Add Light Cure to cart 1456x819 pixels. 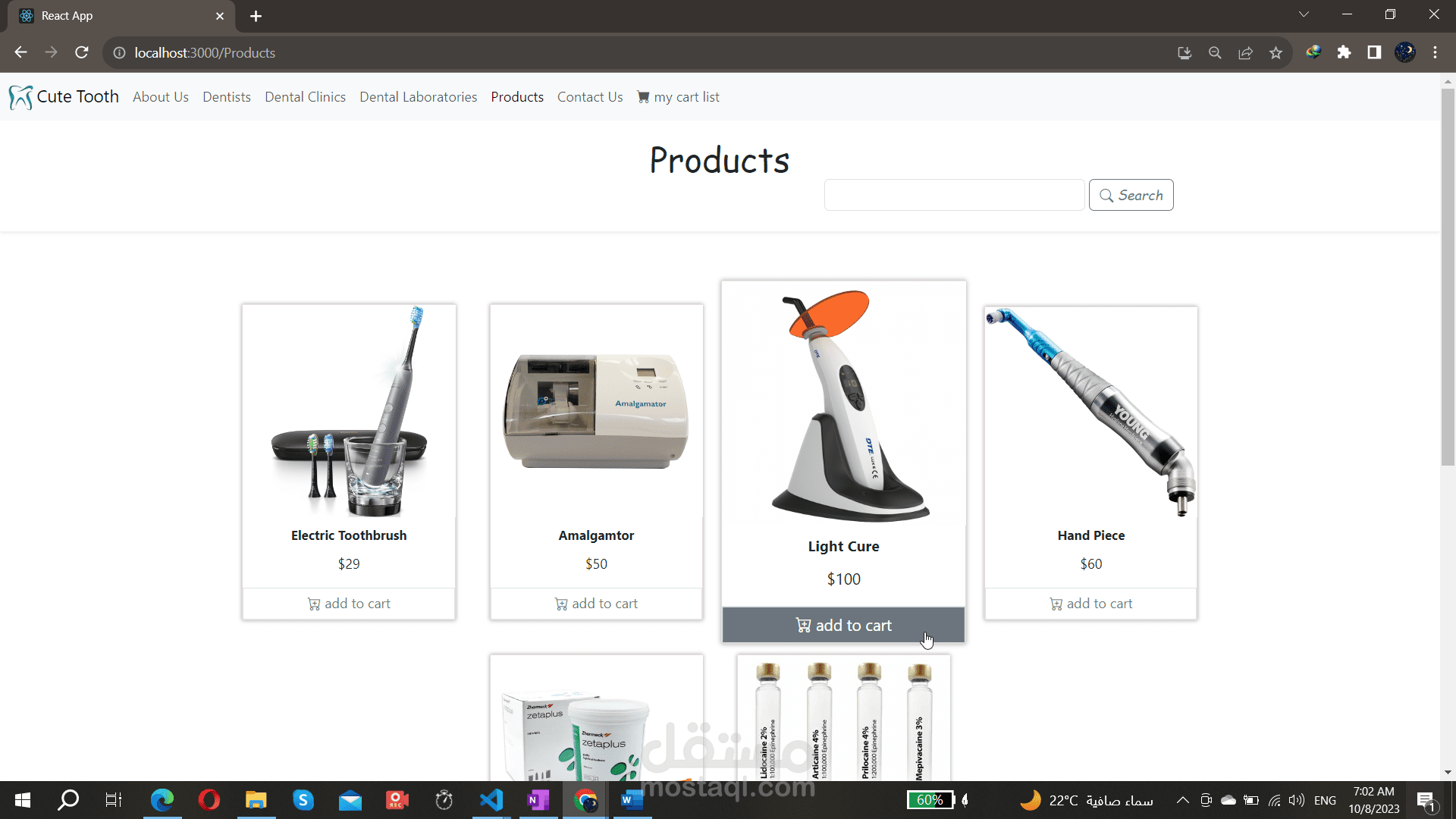[843, 626]
